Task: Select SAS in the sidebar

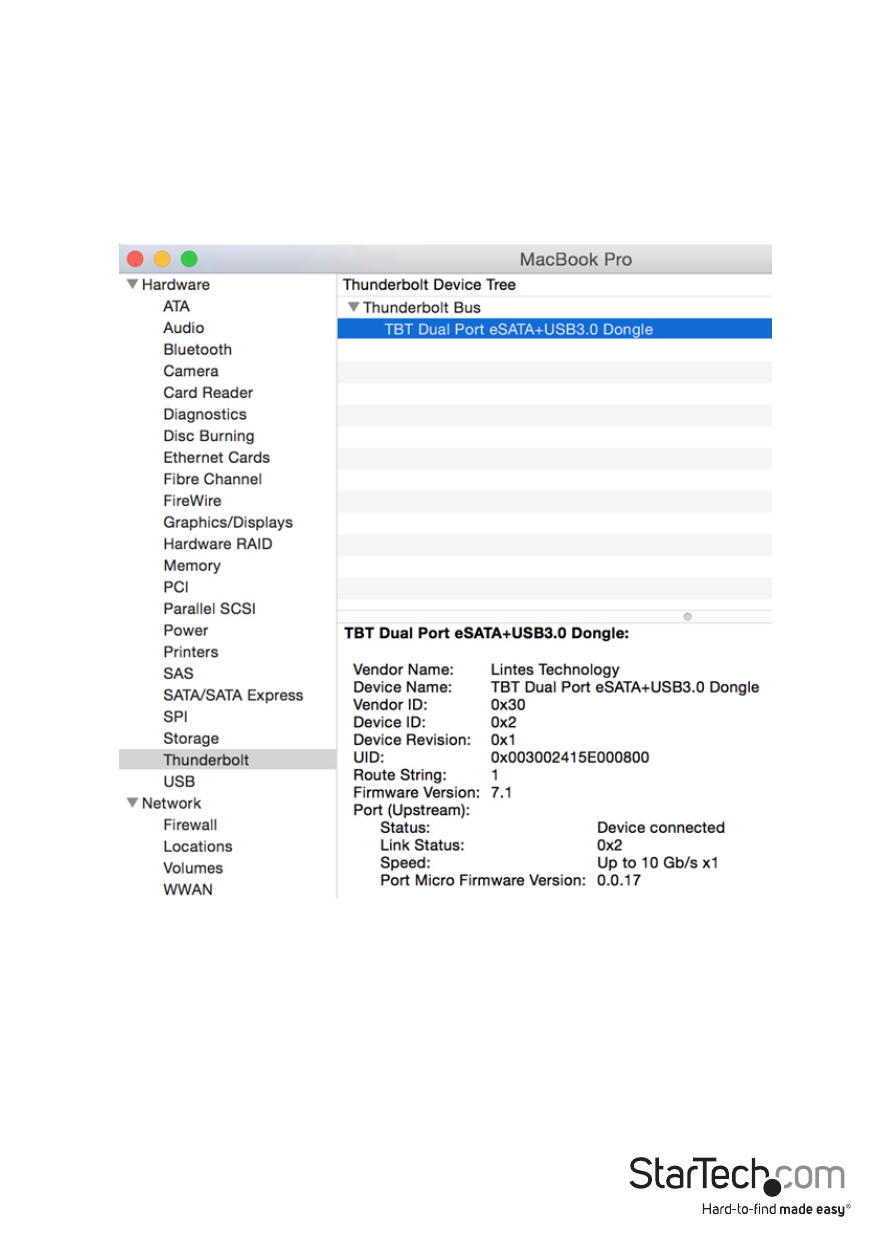Action: coord(178,673)
